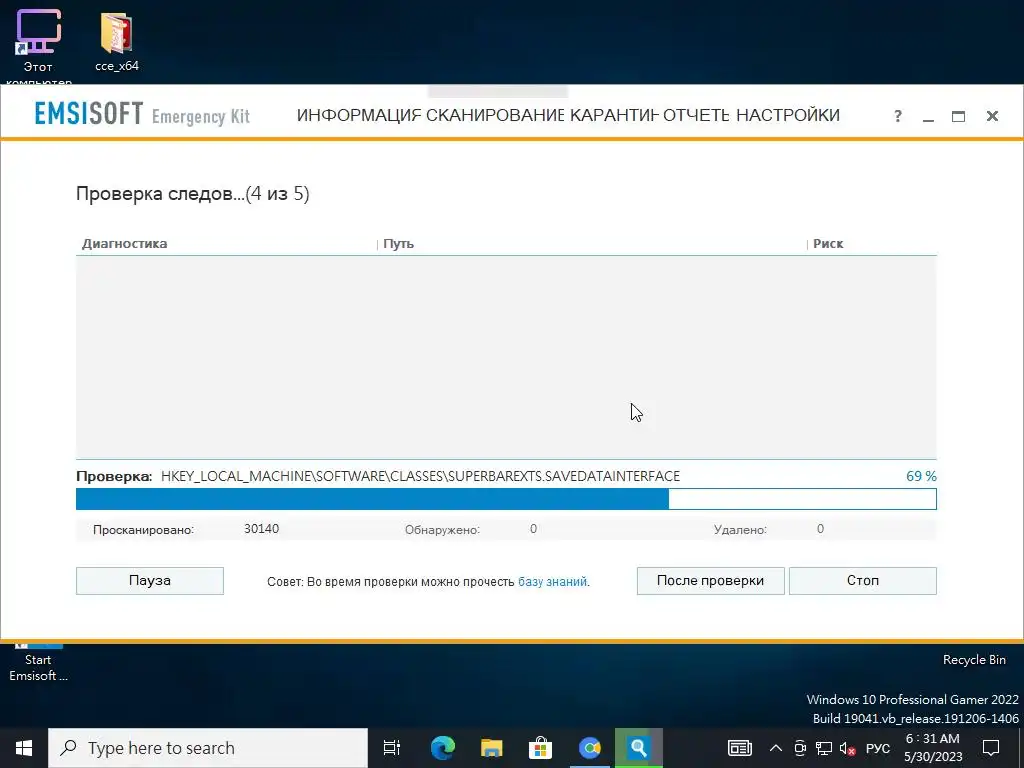Pause the scan with Пауза button
The image size is (1024, 768).
coord(150,581)
